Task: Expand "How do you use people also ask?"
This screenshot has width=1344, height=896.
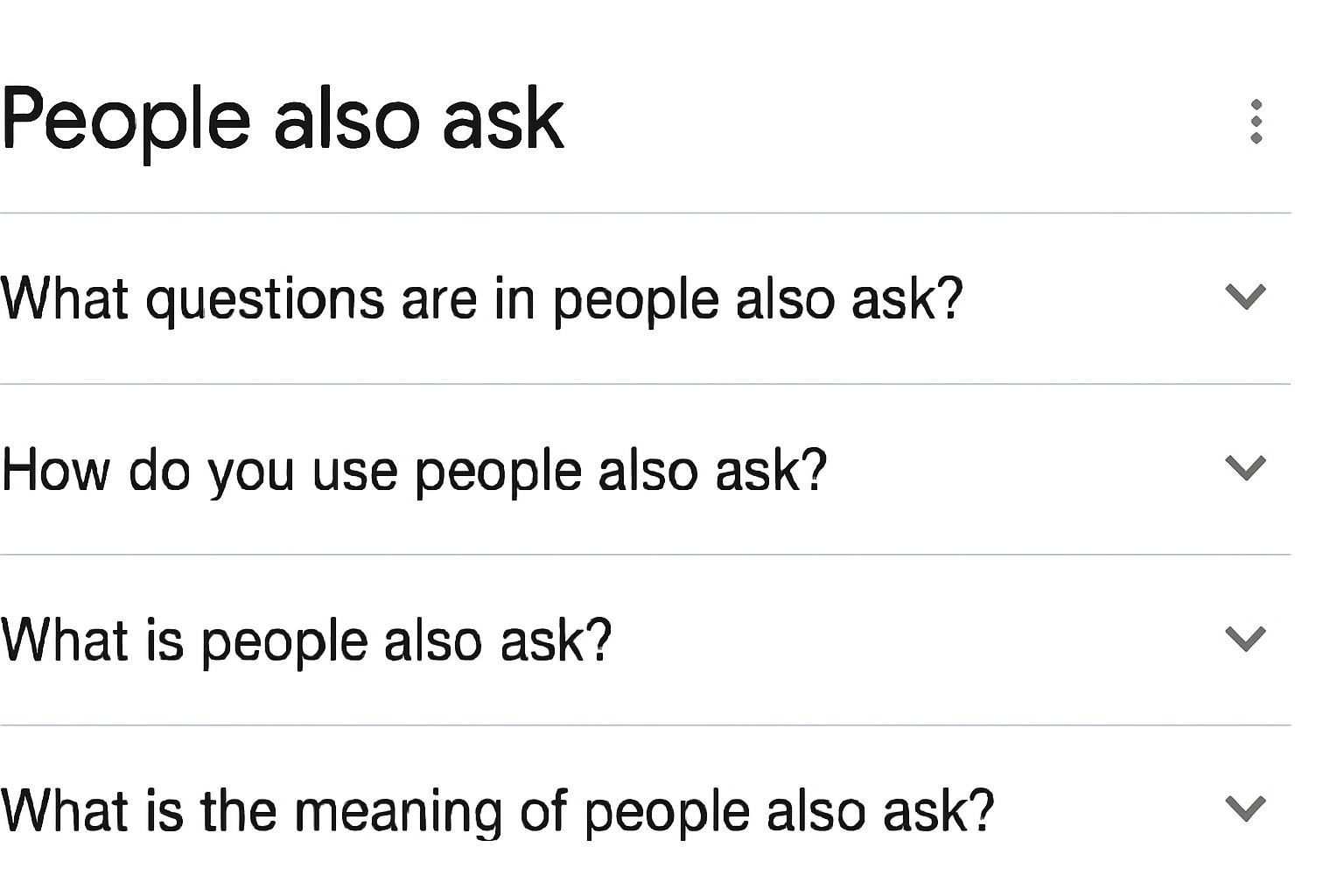Action: pyautogui.click(x=414, y=470)
